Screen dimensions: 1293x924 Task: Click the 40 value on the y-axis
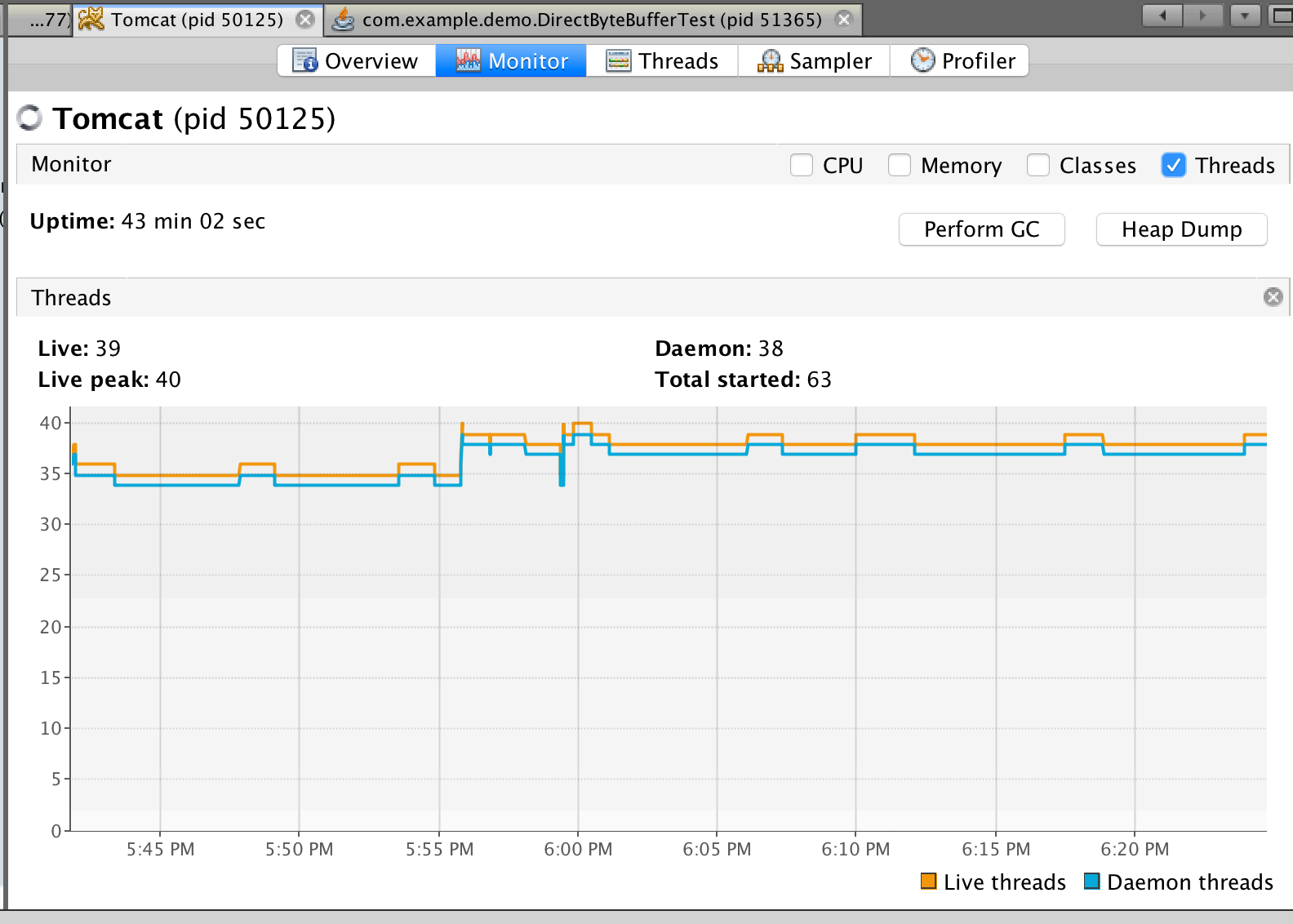point(51,423)
